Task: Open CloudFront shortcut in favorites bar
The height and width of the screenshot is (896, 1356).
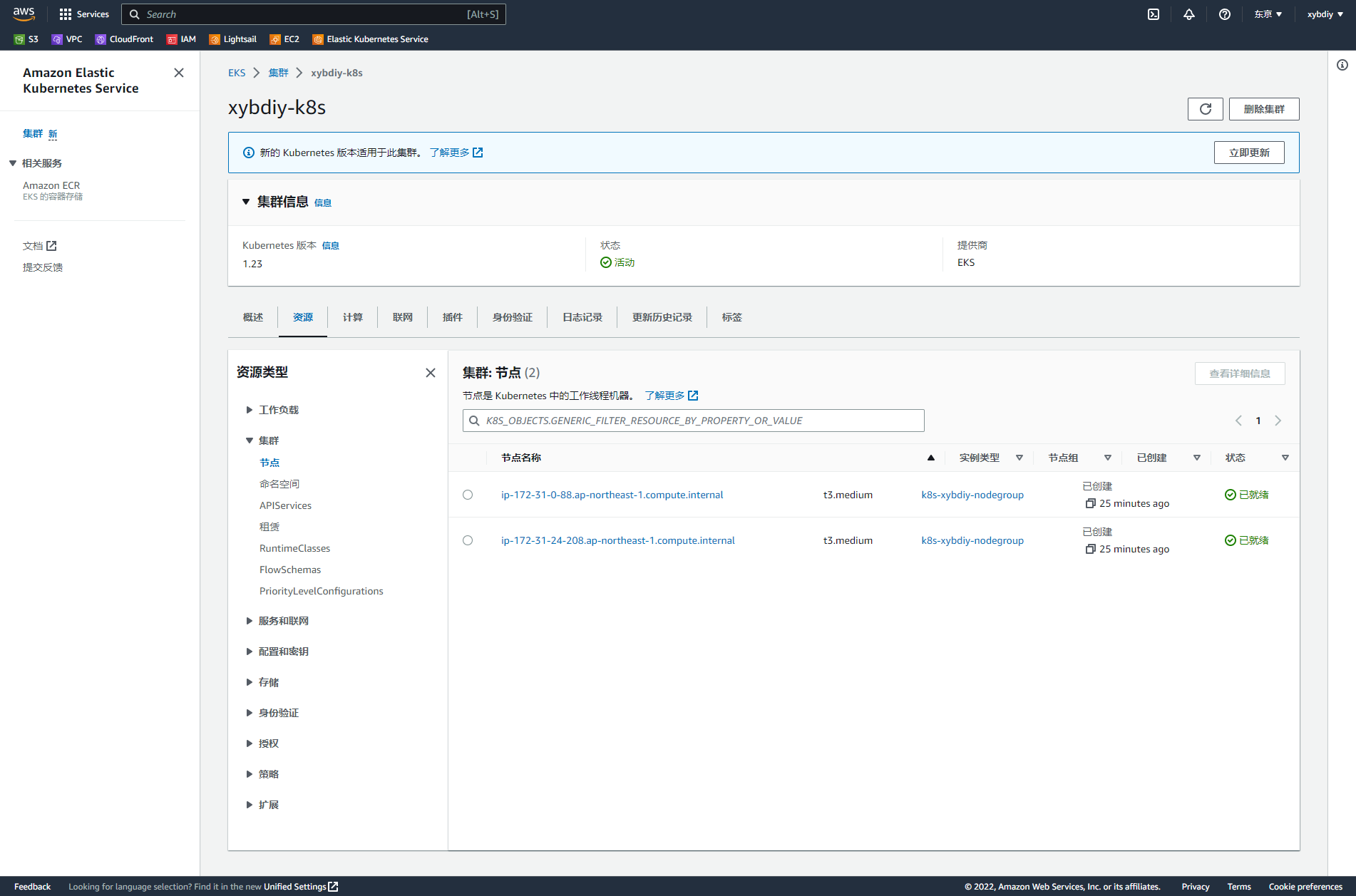Action: [x=125, y=39]
